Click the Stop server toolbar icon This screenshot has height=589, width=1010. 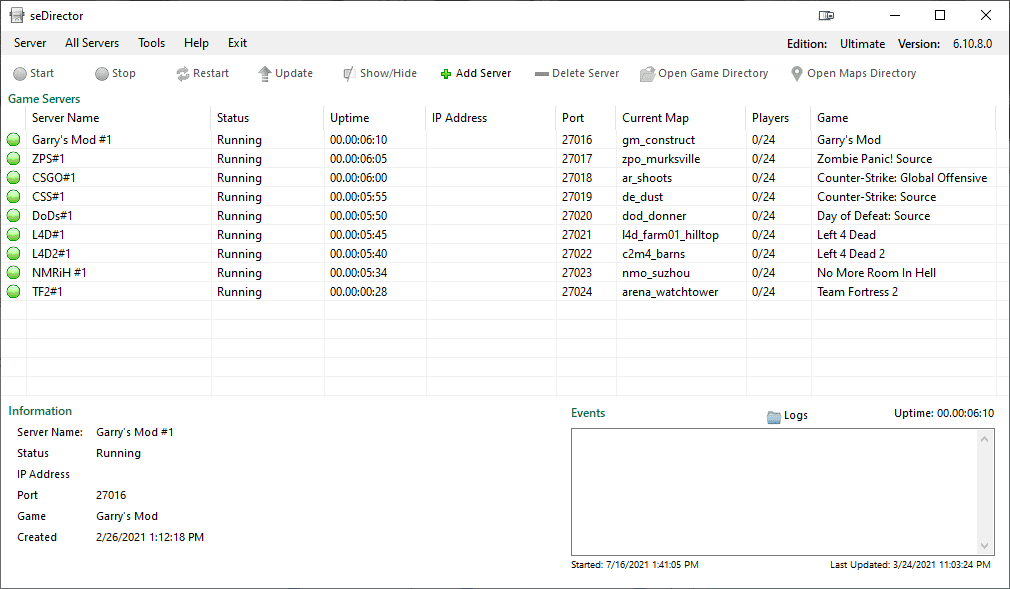(102, 73)
